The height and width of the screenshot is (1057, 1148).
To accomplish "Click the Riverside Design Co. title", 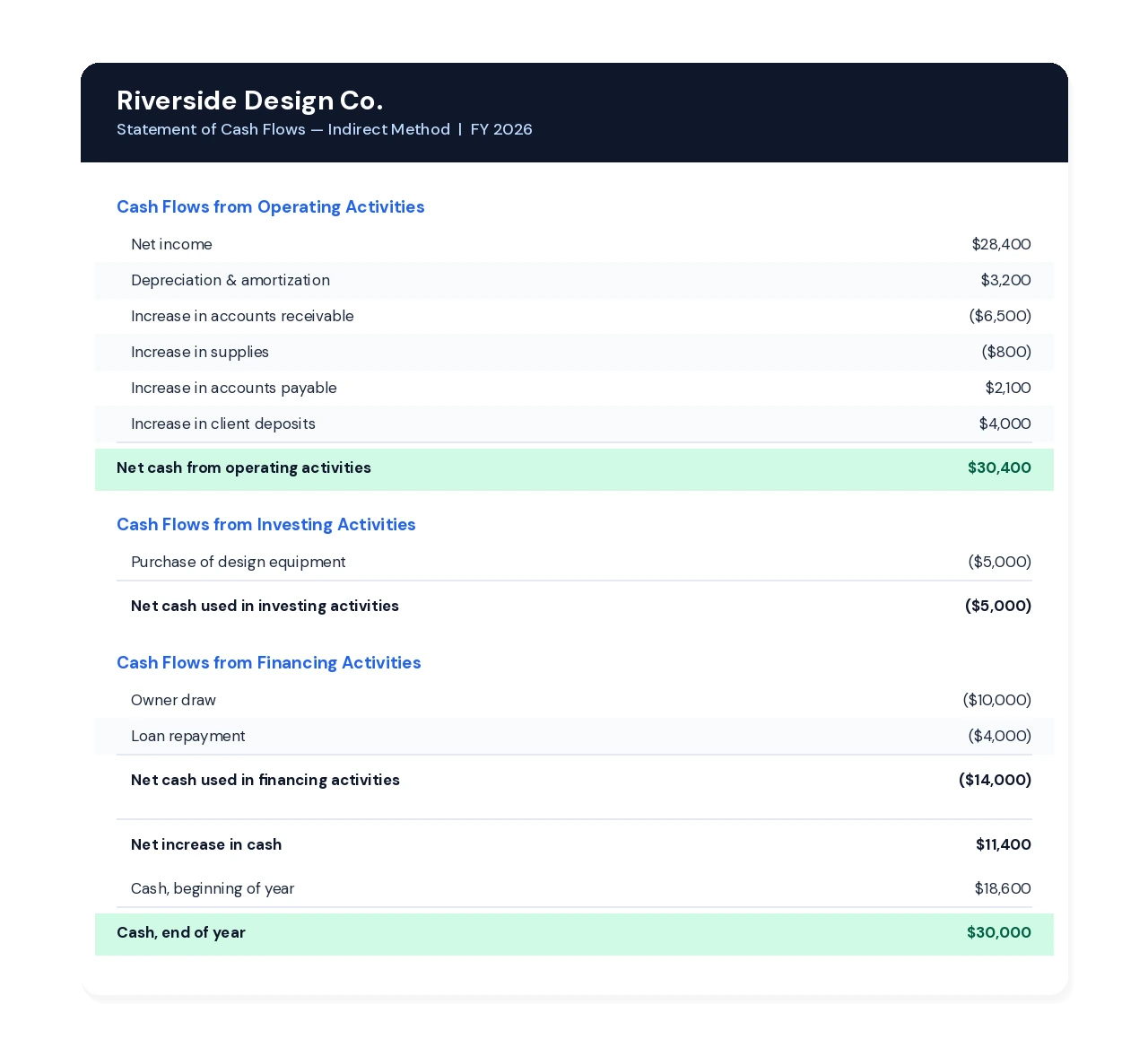I will pyautogui.click(x=249, y=100).
